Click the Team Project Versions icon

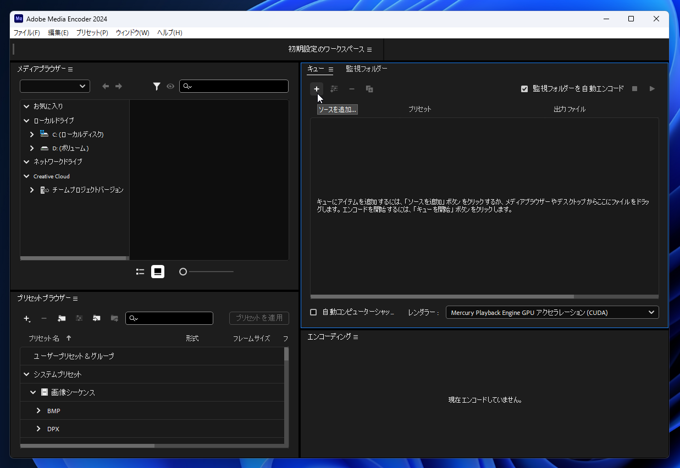point(44,190)
